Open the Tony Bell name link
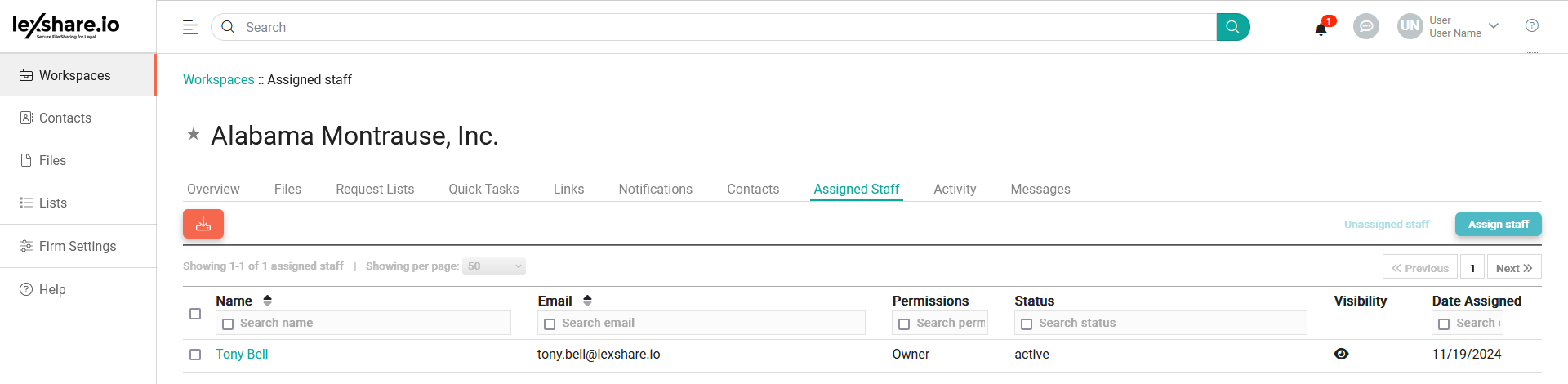This screenshot has width=1568, height=384. [242, 354]
